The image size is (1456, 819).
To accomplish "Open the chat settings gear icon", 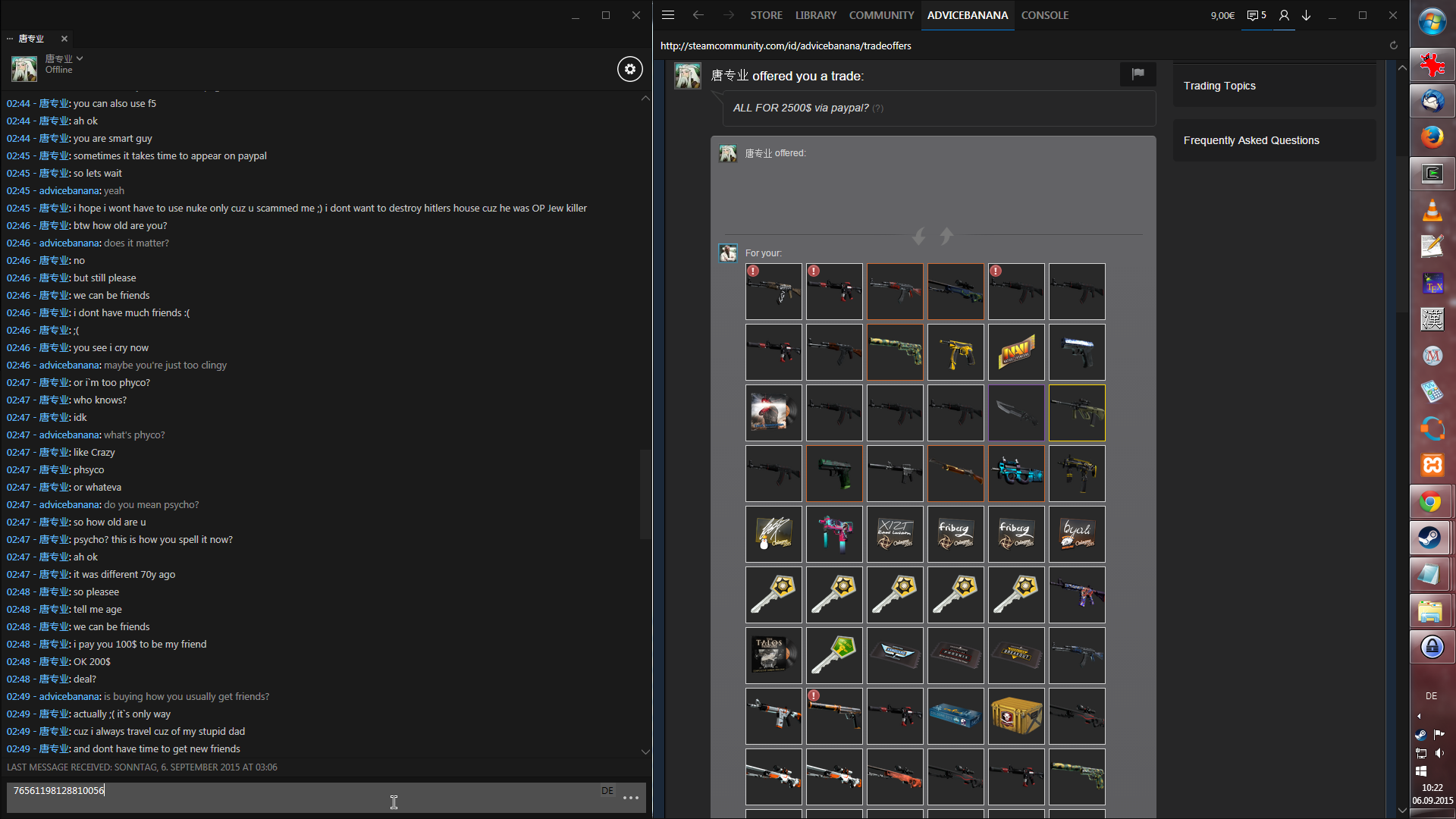I will coord(629,69).
